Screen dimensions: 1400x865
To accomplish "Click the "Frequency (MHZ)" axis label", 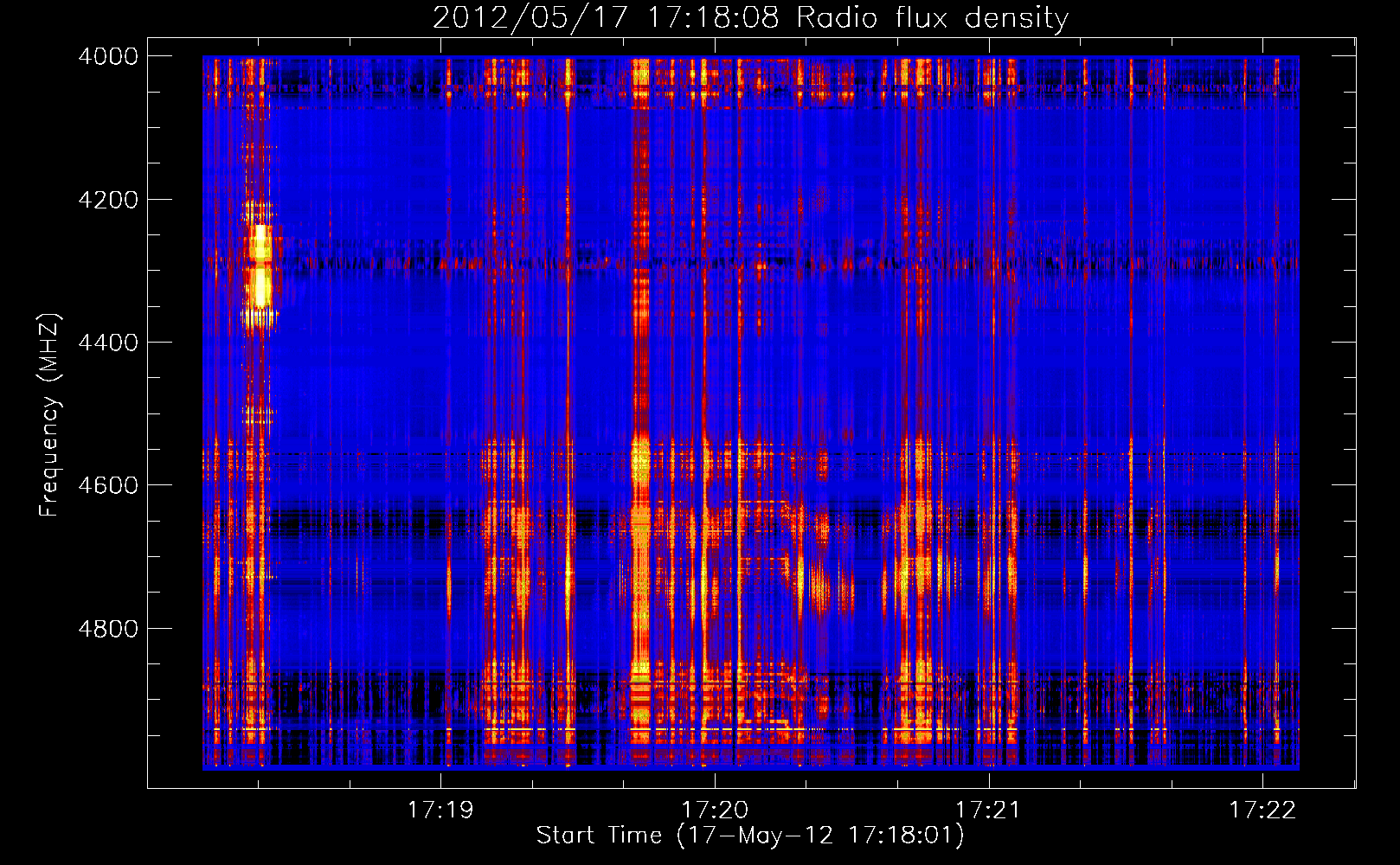I will point(49,415).
